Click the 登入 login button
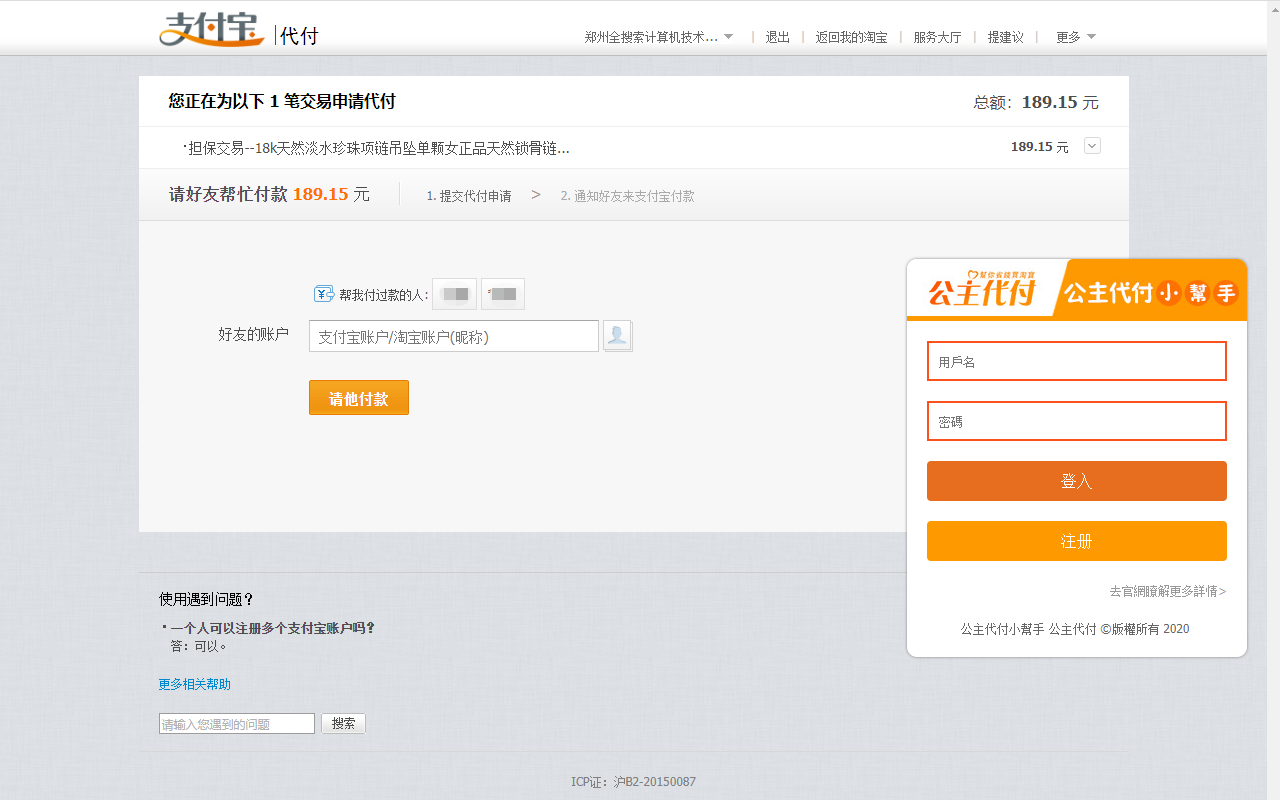This screenshot has height=800, width=1280. click(x=1077, y=481)
